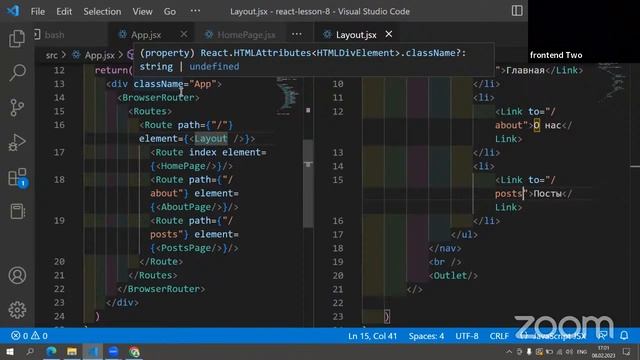The image size is (640, 360).
Task: Click the feedback icon in status bar
Action: [602, 336]
